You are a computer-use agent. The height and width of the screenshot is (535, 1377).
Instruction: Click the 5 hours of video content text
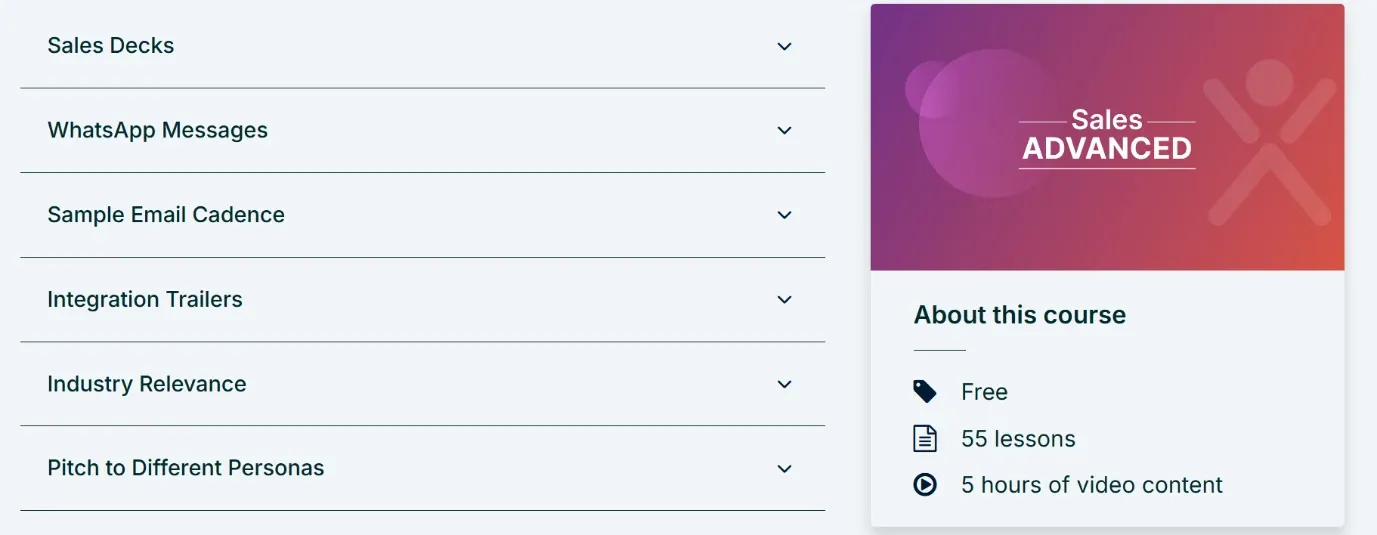[x=1092, y=485]
